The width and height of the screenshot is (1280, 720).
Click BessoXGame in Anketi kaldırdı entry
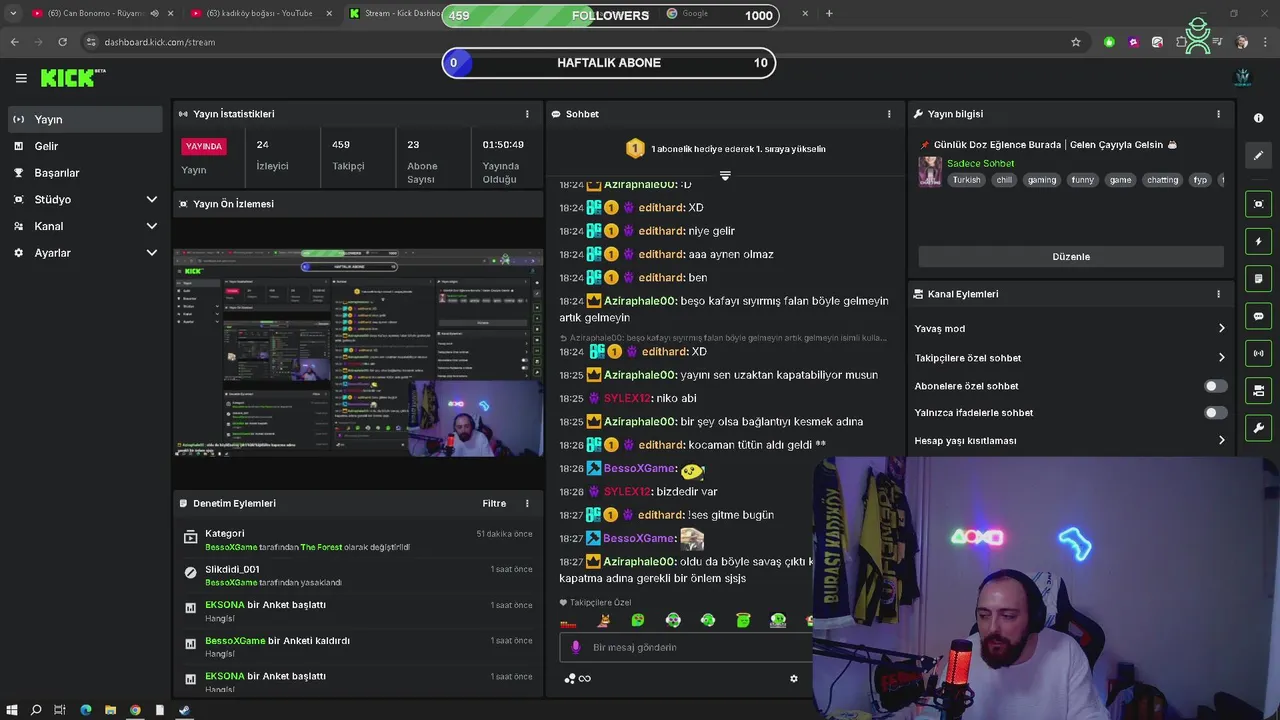click(x=235, y=641)
